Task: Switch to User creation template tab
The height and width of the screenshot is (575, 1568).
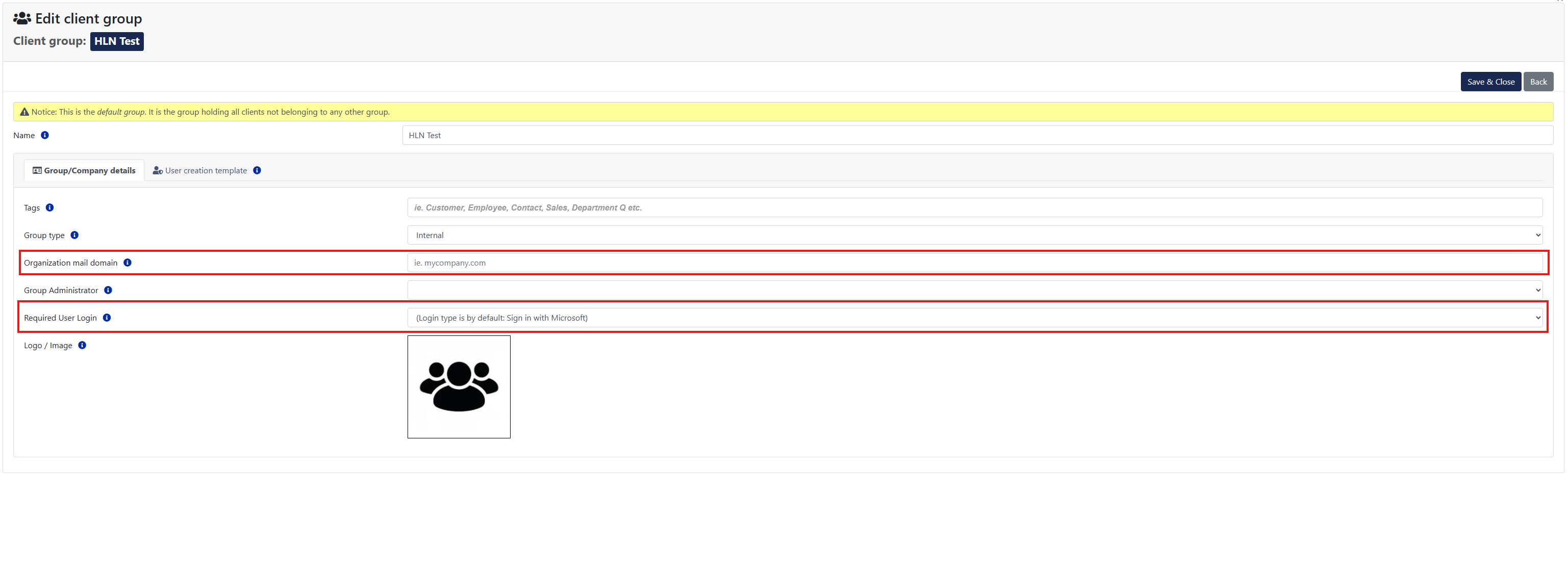Action: tap(200, 170)
